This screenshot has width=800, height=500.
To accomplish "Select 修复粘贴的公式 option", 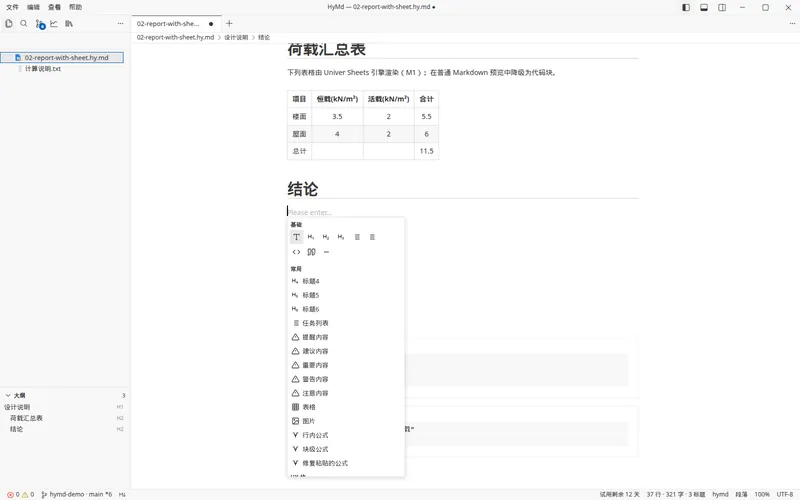I will click(346, 463).
